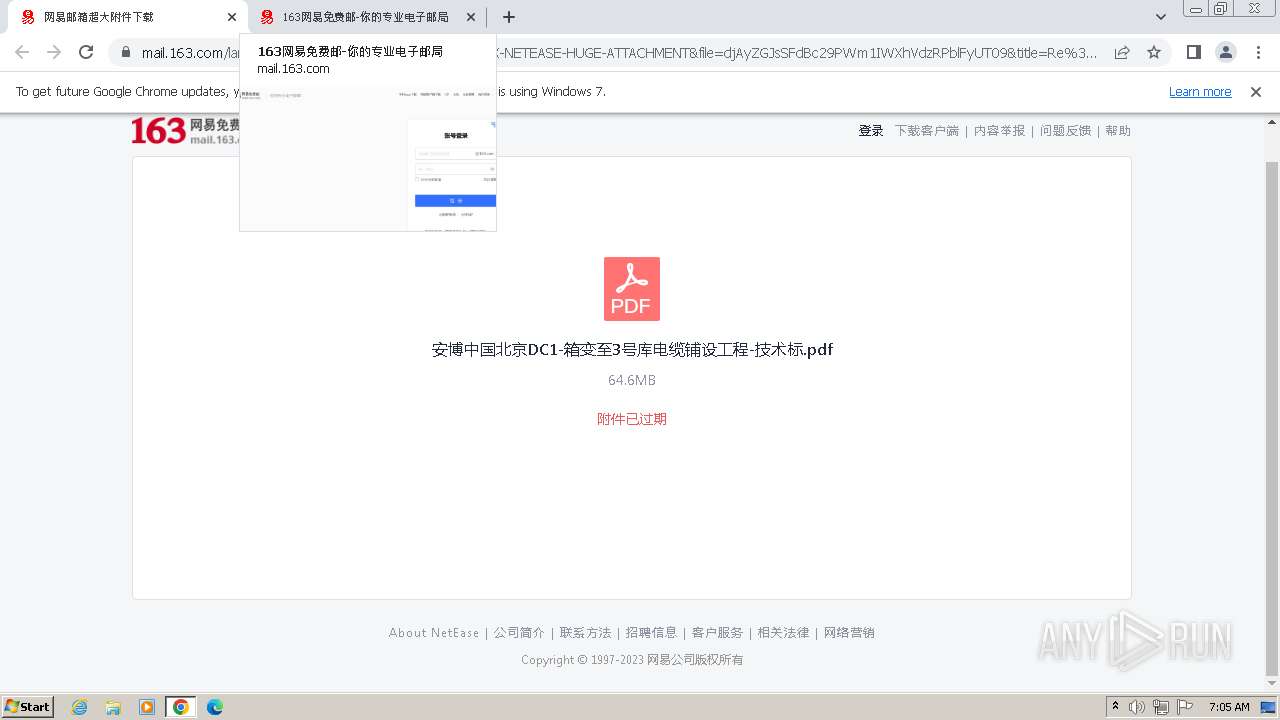Open the side panel icon in Chrome toolbar

1193,52
